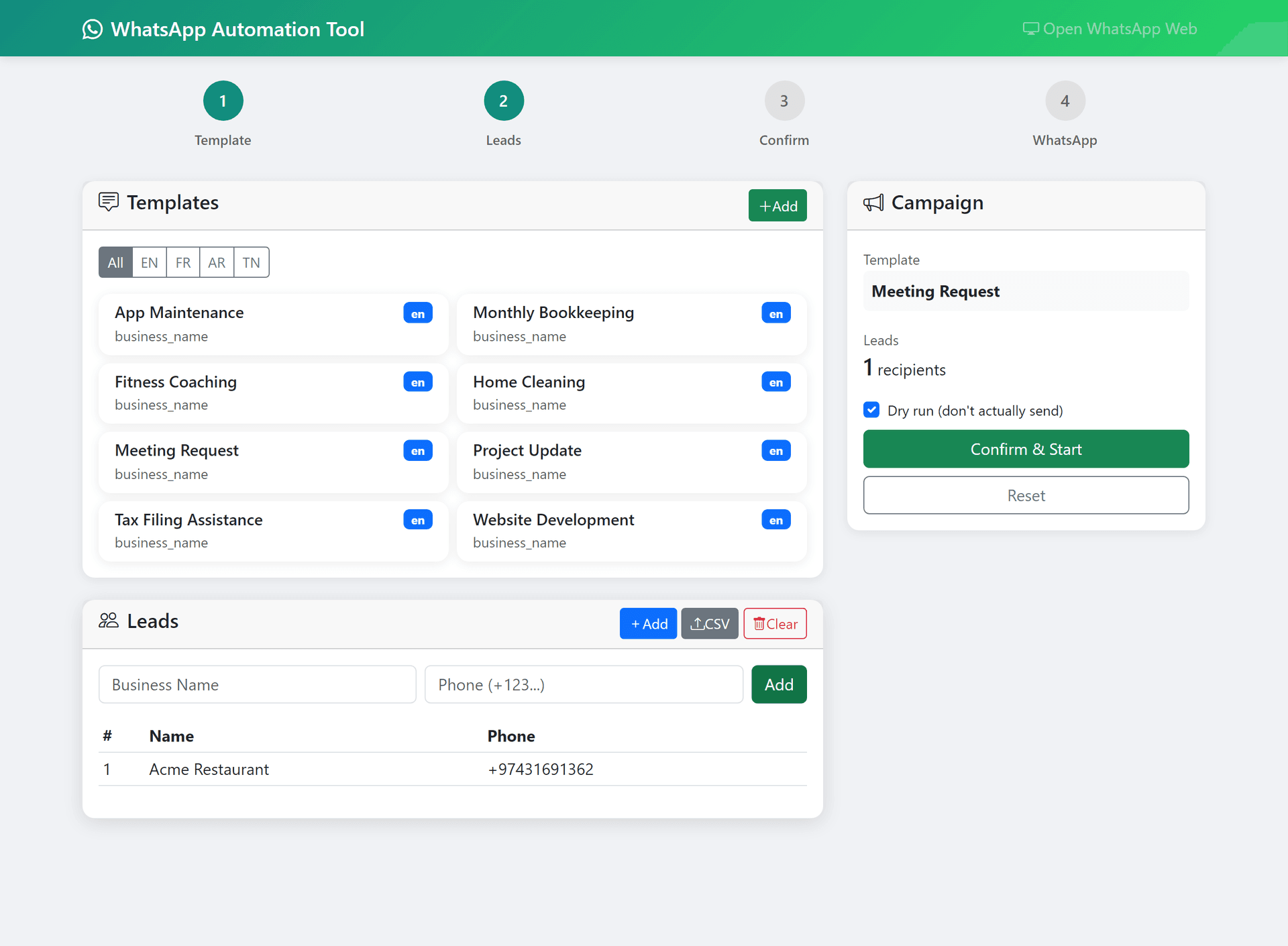
Task: Pick the Meeting Request template card
Action: point(273,462)
